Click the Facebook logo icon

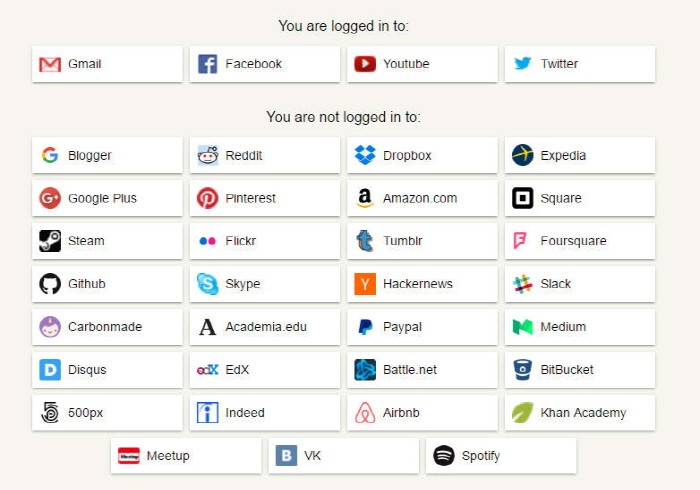coord(208,64)
